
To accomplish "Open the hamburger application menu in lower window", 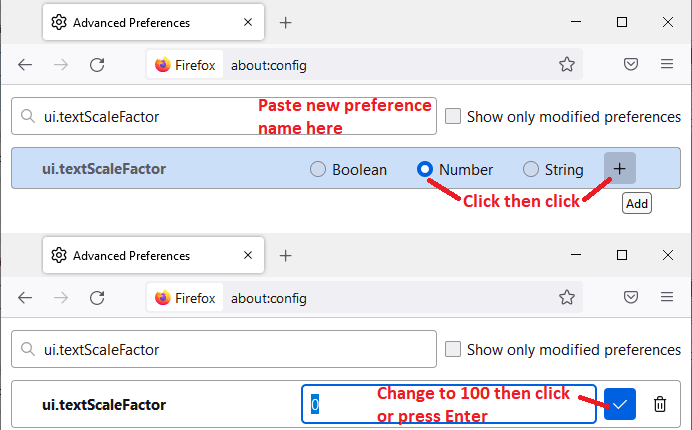I will pyautogui.click(x=667, y=298).
